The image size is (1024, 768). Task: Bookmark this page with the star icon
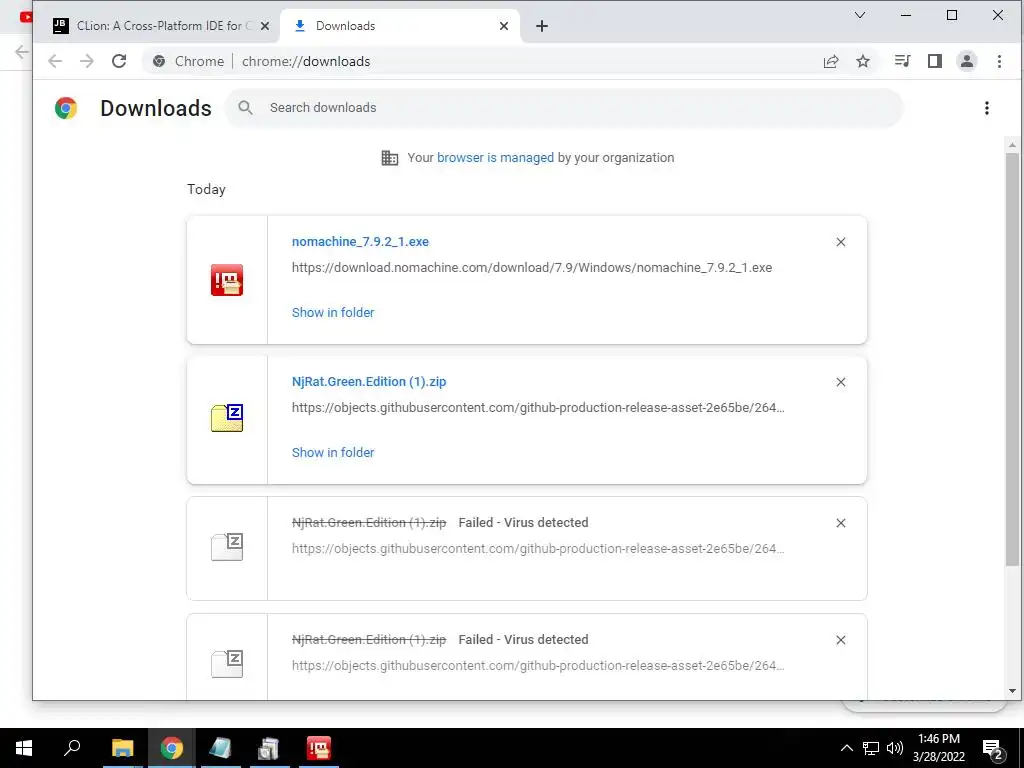(x=863, y=61)
